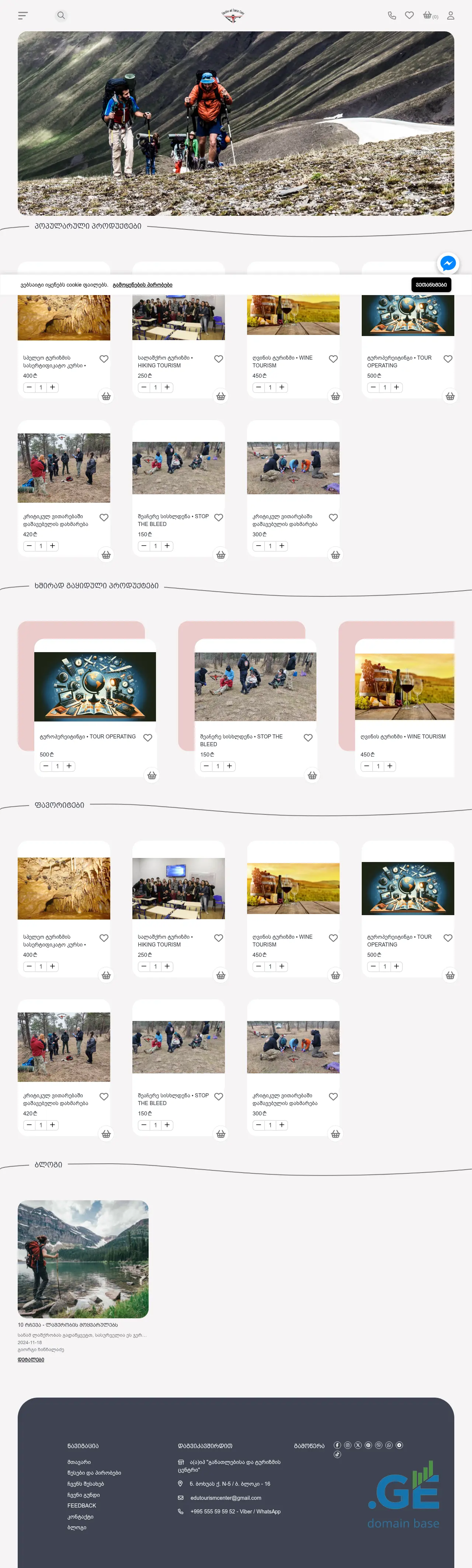Favorite the WINE TOURISM popular product
The width and height of the screenshot is (472, 1568).
click(x=333, y=359)
